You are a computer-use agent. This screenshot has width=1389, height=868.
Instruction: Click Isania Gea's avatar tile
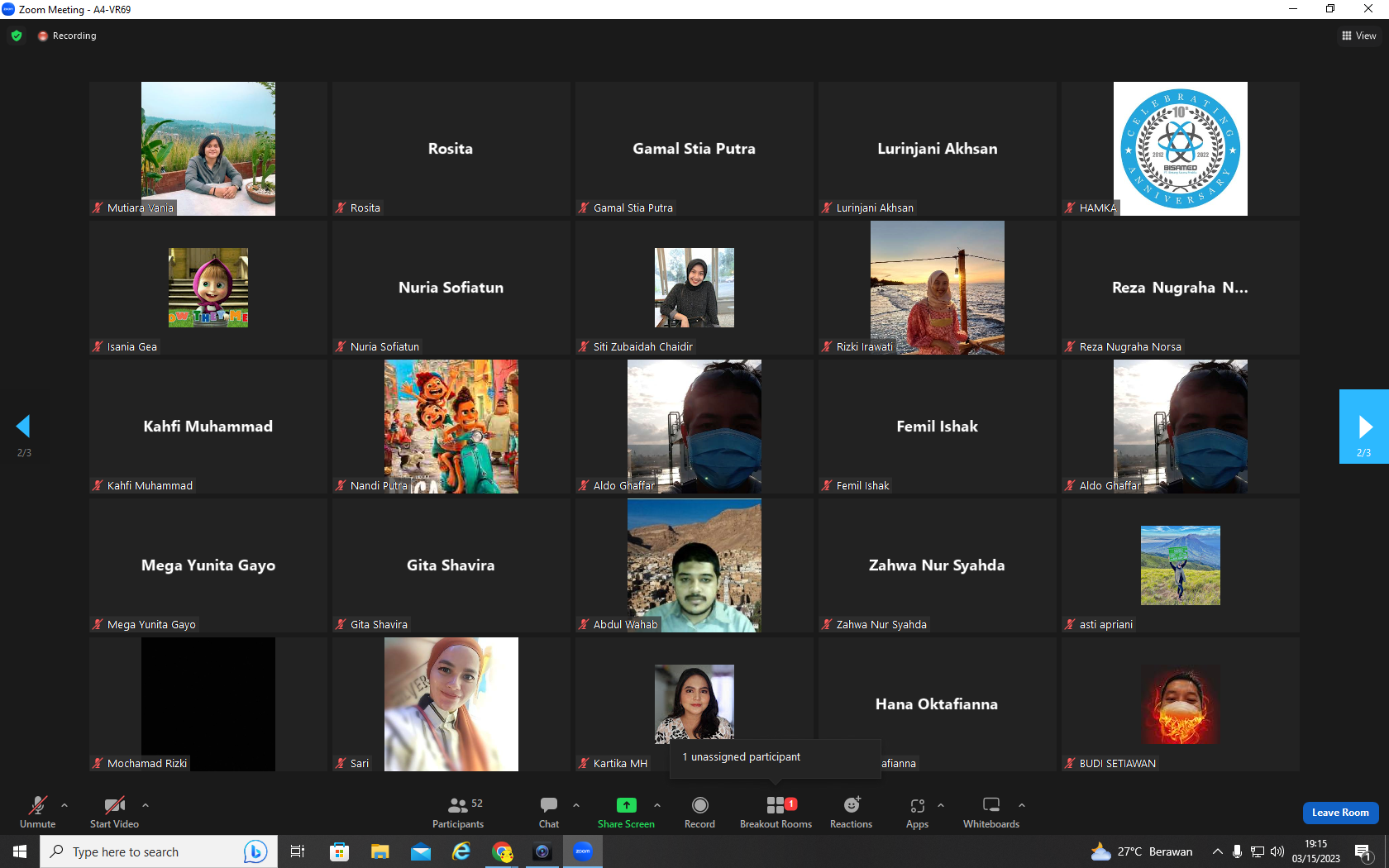pyautogui.click(x=208, y=288)
